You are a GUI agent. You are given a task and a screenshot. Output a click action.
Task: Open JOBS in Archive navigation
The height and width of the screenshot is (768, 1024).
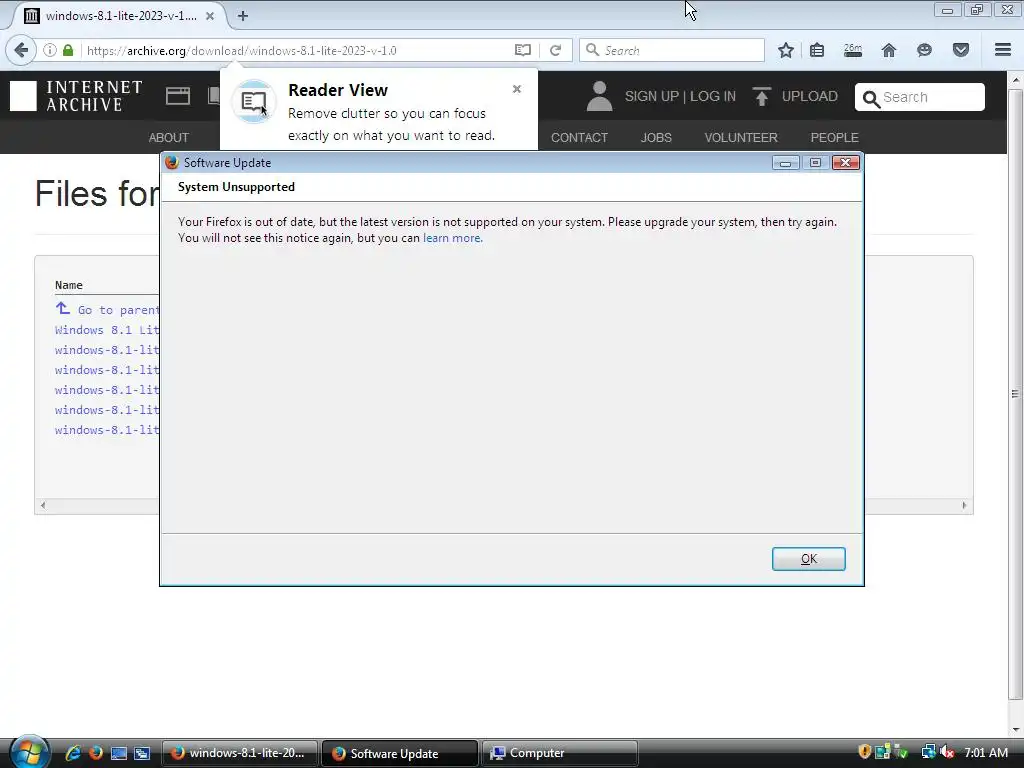[656, 137]
